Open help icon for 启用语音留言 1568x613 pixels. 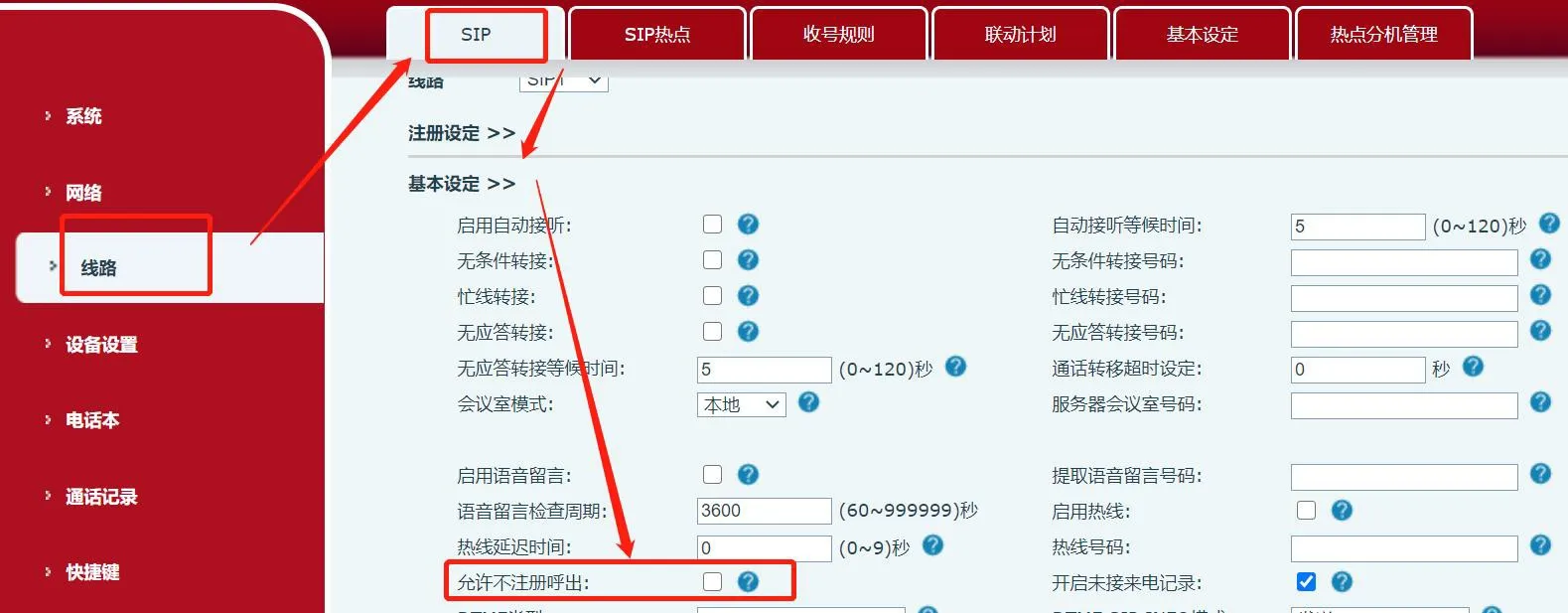pyautogui.click(x=748, y=475)
